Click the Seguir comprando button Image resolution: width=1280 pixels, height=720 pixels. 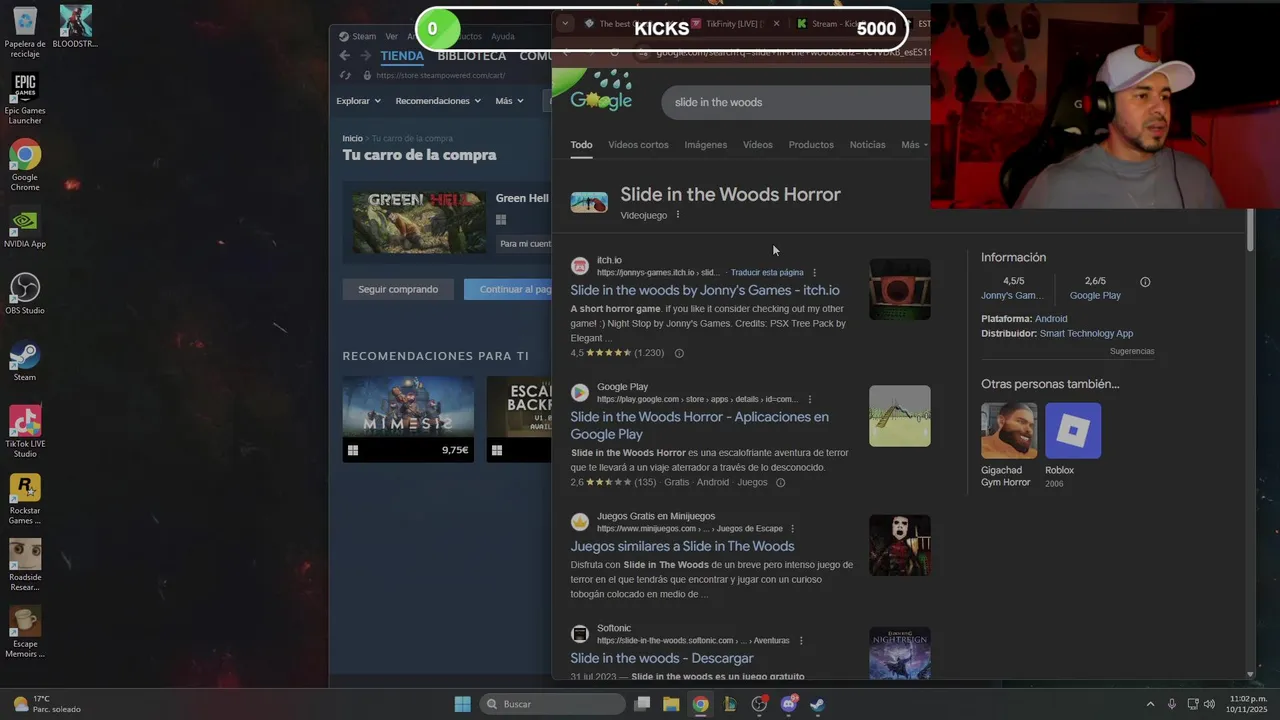[x=398, y=289]
